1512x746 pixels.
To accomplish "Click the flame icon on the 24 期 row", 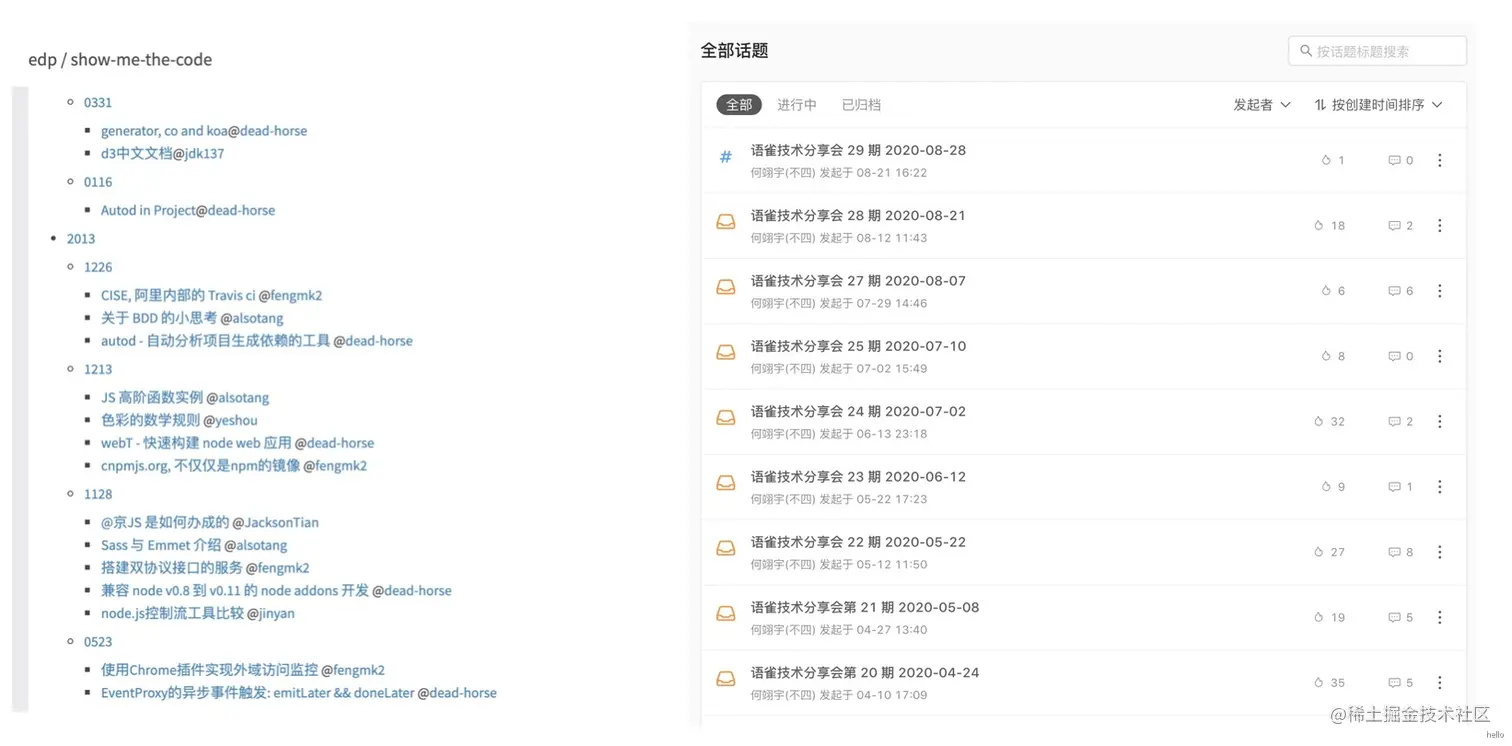I will tap(1319, 422).
